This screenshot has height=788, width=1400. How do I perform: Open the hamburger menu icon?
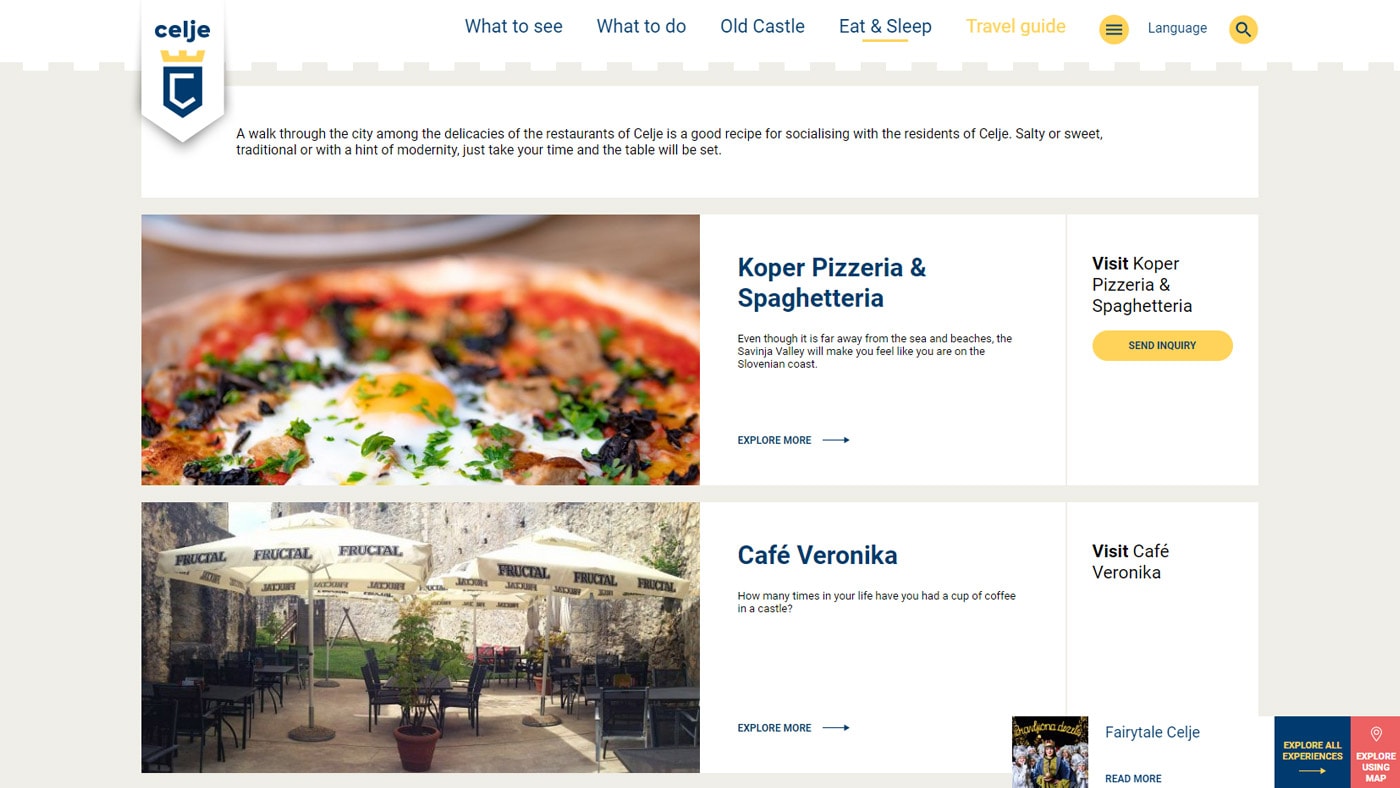tap(1113, 29)
